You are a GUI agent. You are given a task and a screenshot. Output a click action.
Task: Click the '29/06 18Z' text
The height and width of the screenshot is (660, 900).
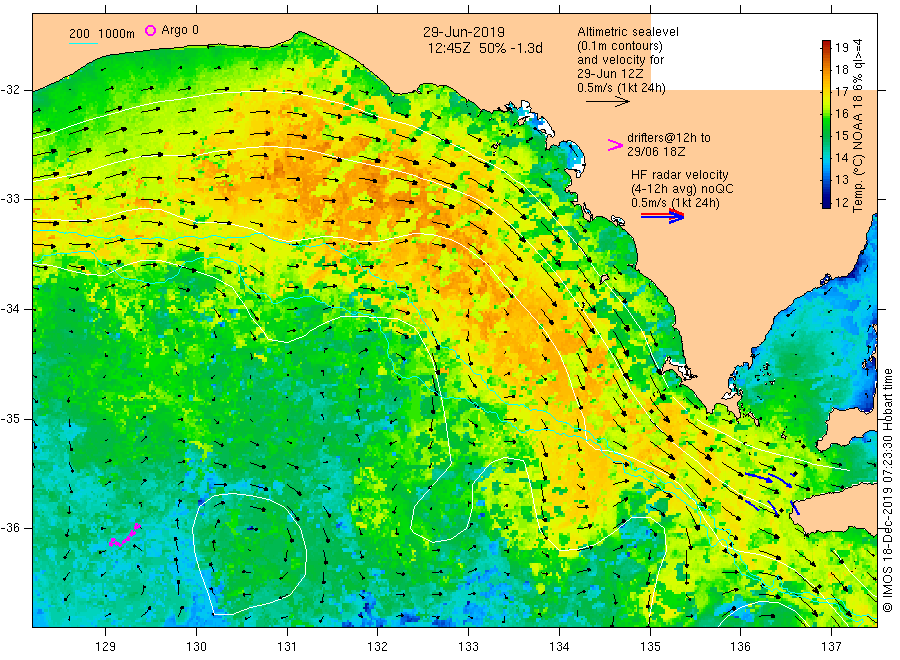tap(655, 152)
